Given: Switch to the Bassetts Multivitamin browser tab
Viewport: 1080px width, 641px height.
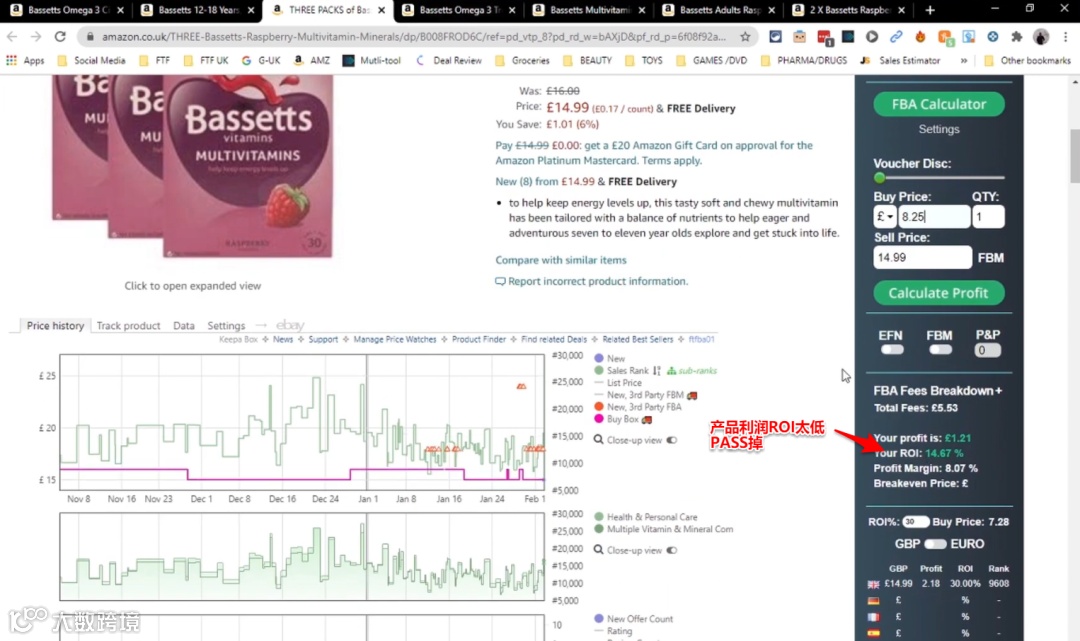Looking at the screenshot, I should pyautogui.click(x=588, y=10).
